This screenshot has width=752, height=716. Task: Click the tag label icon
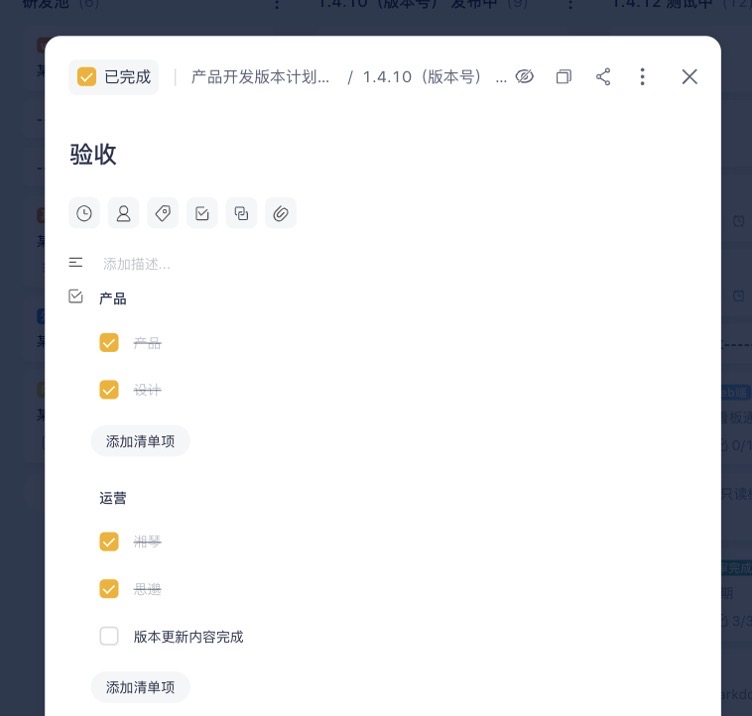[163, 213]
